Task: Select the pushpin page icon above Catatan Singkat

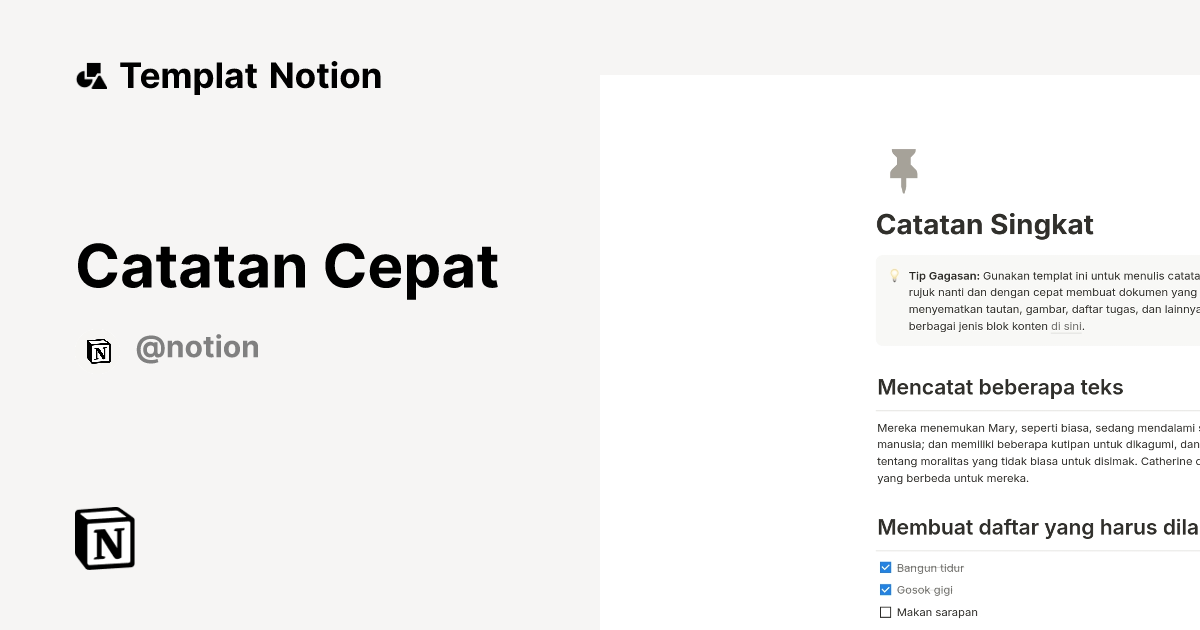Action: tap(903, 169)
